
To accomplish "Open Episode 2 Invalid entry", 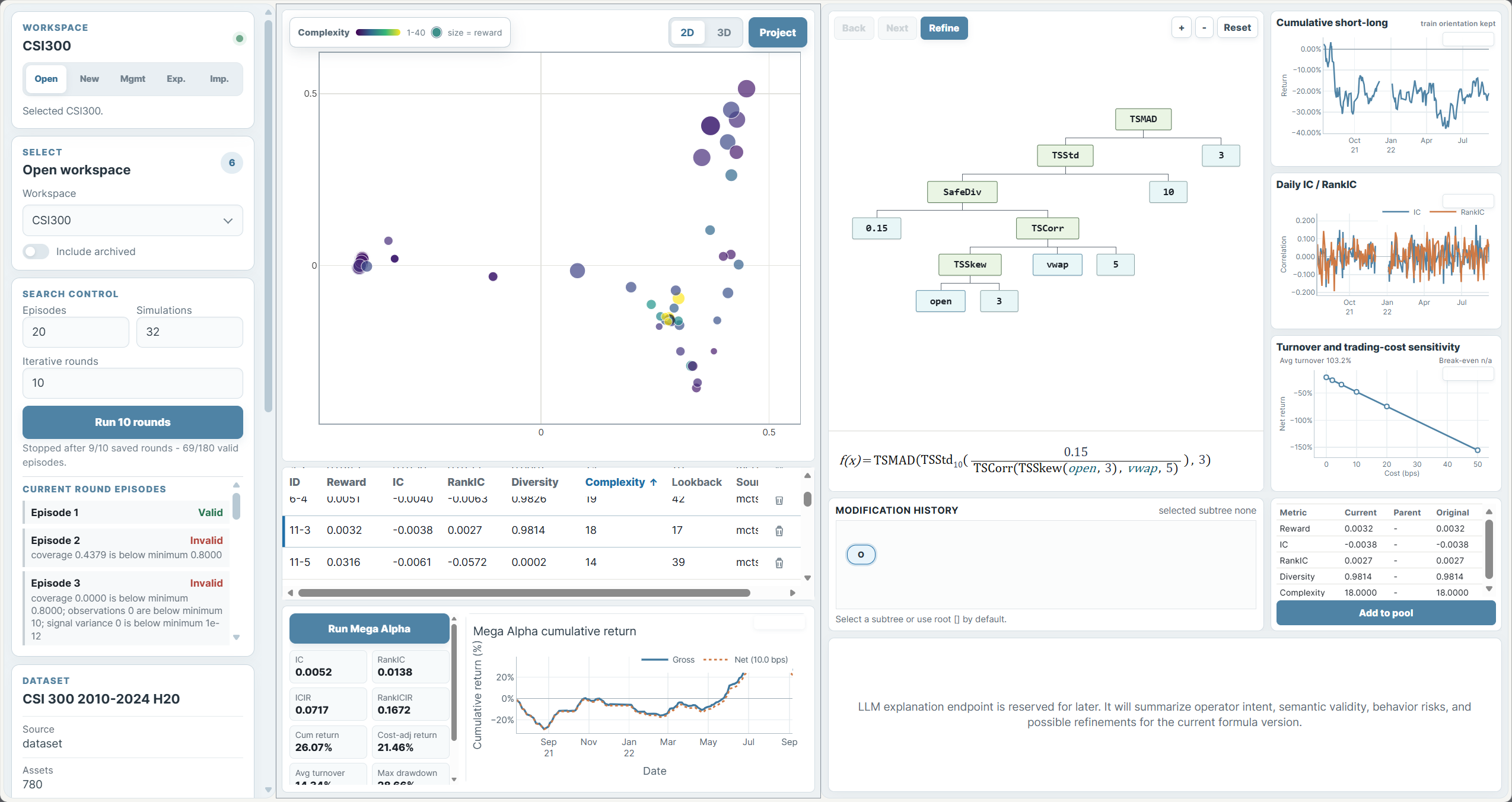I will click(126, 547).
